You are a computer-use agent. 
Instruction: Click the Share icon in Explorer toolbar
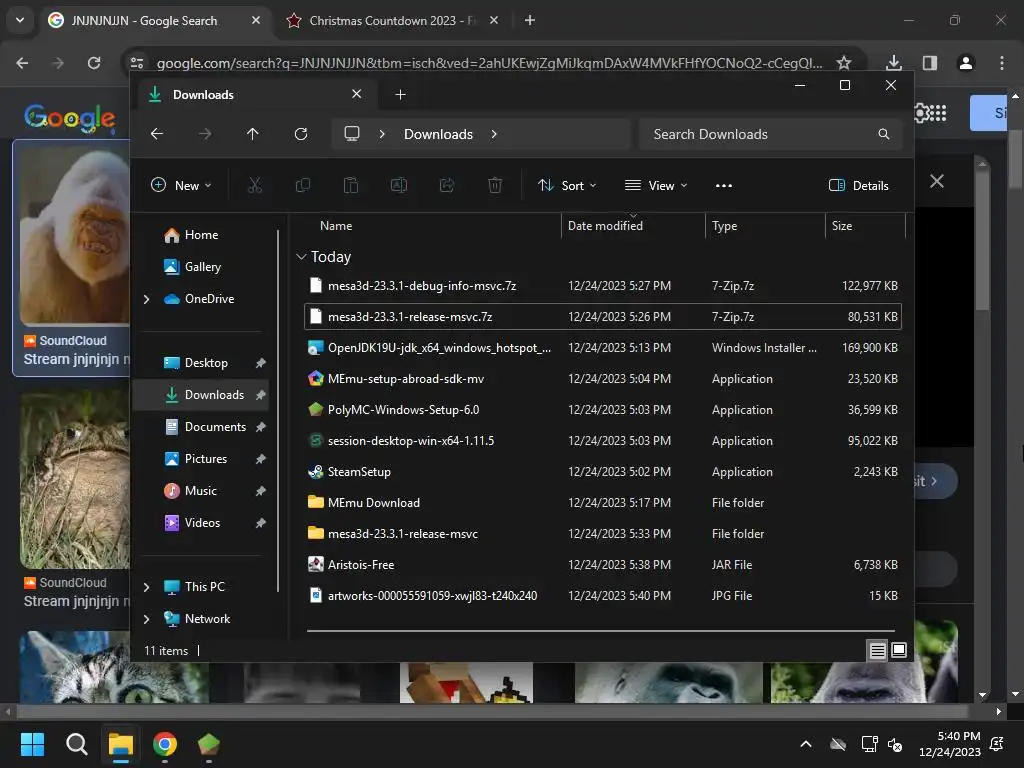coord(447,185)
